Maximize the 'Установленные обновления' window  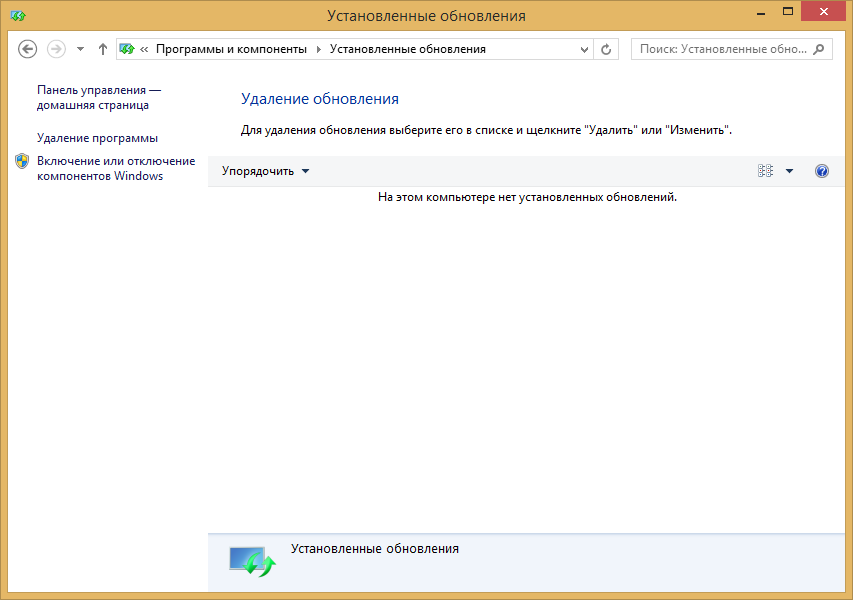(788, 12)
